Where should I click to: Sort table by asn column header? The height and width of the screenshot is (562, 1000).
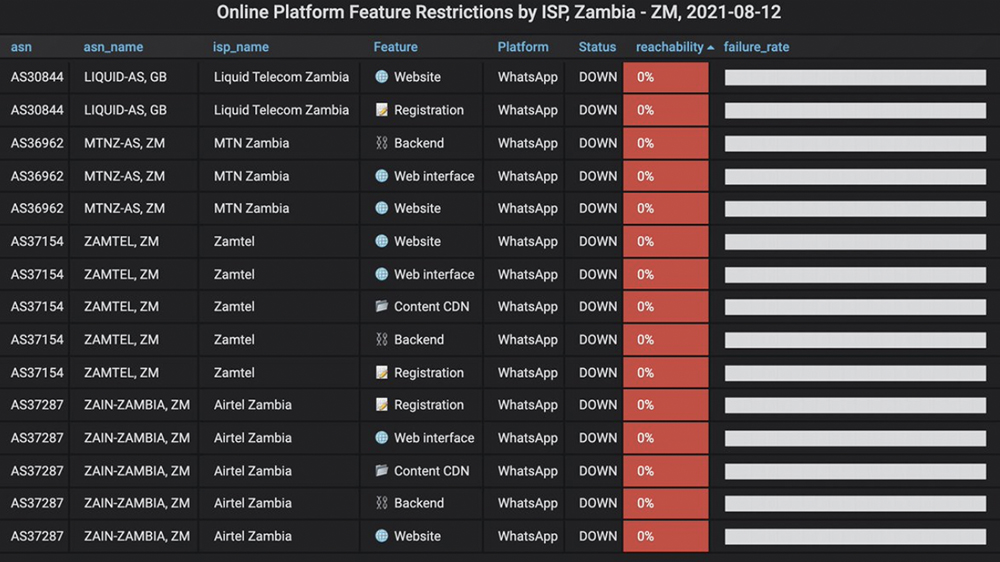21,47
